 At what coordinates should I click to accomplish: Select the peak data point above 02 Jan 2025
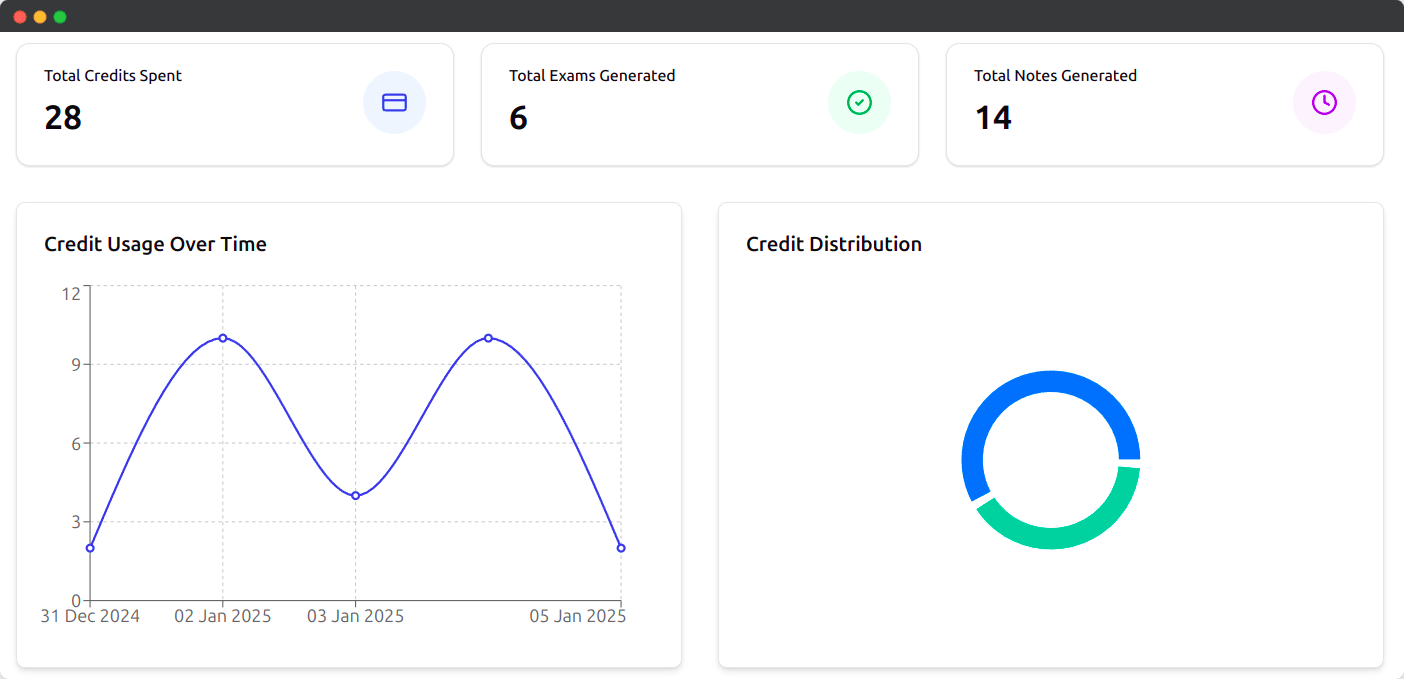click(x=222, y=338)
